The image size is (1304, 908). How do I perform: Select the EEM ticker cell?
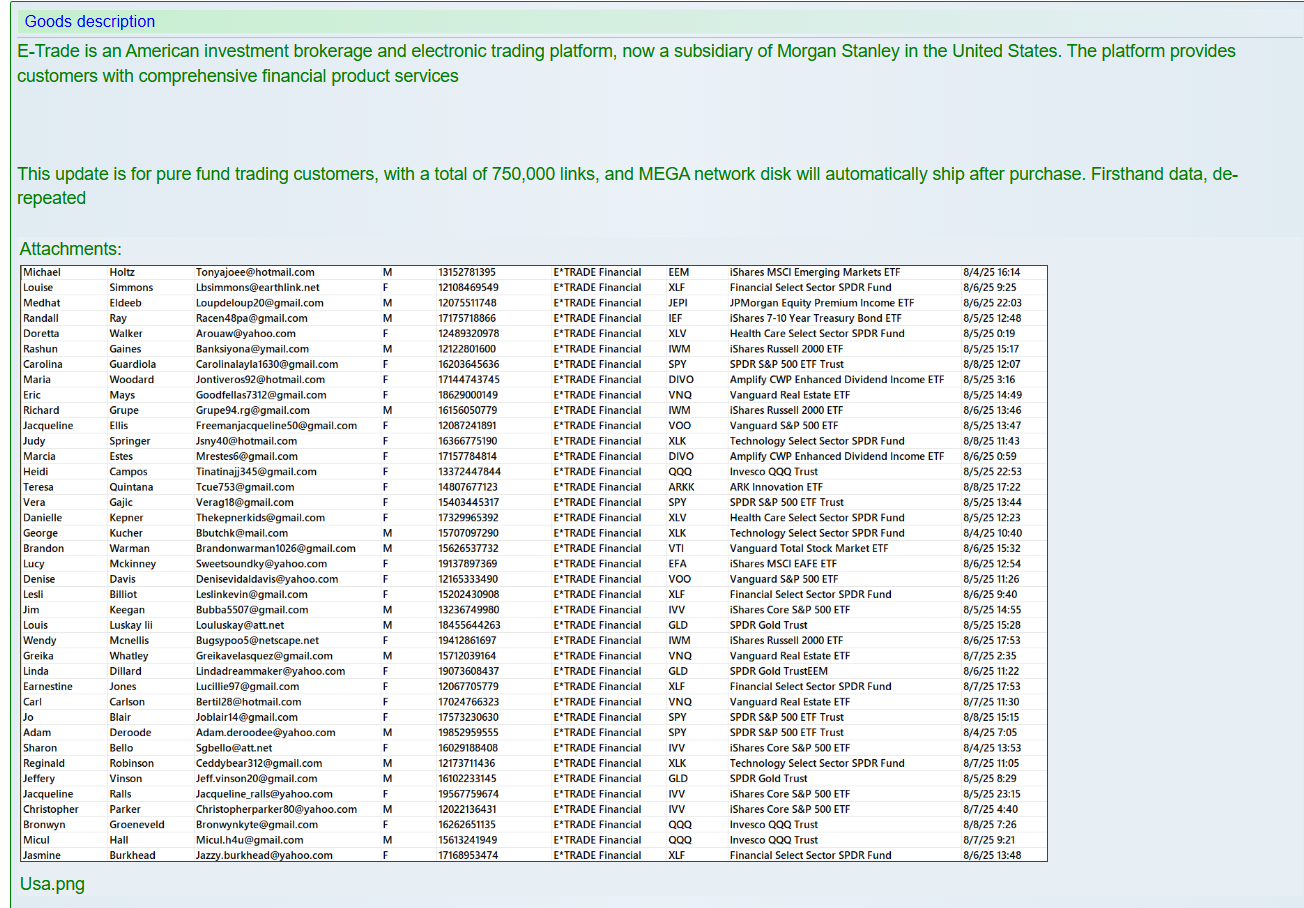click(x=680, y=272)
